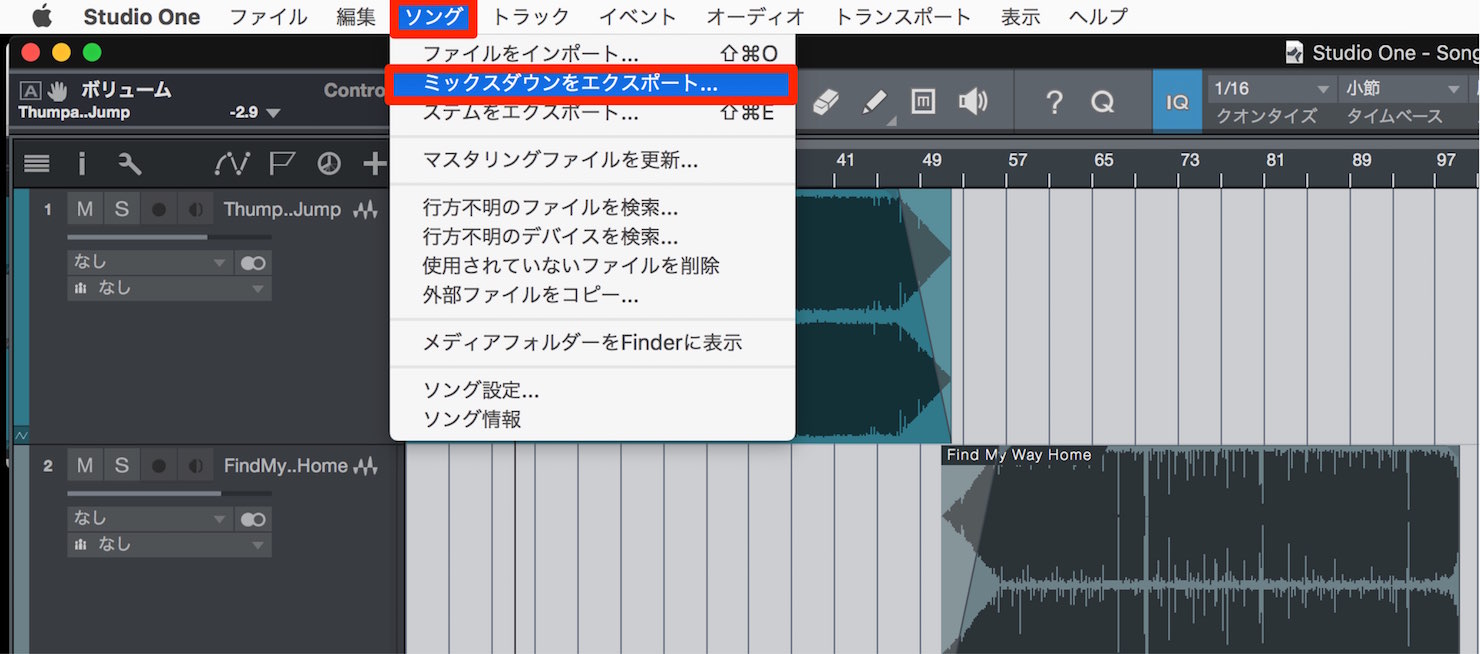Select the Eraser tool

coord(825,101)
